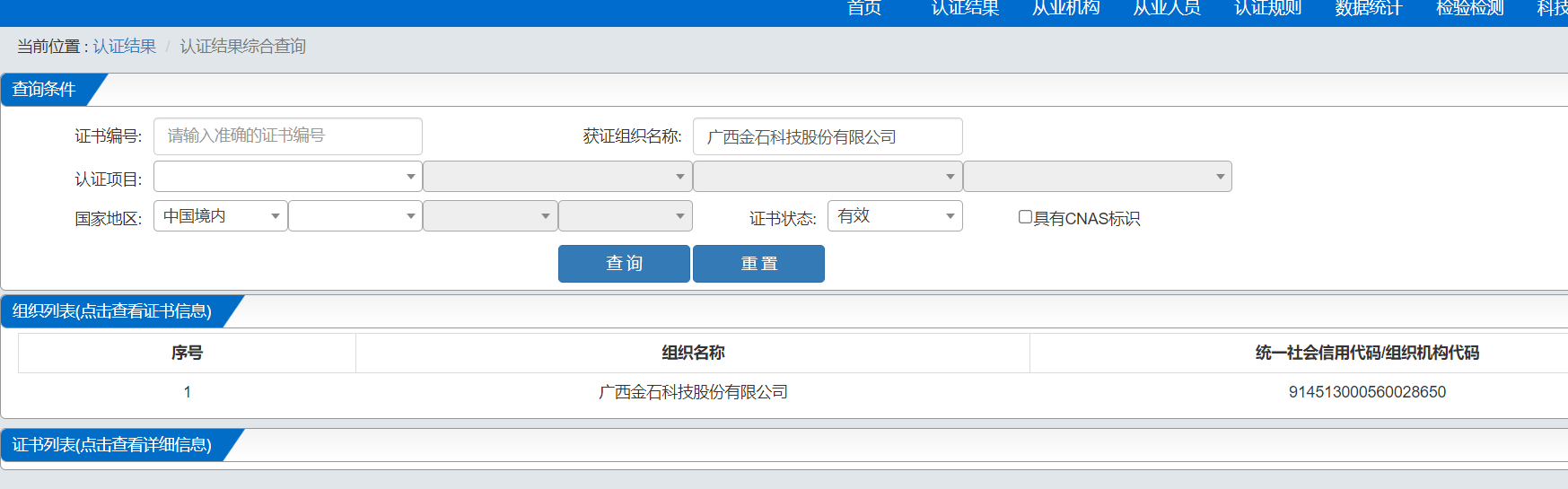Focus the 证书编号 input field
Viewport: 1568px width, 489px height.
coord(288,136)
